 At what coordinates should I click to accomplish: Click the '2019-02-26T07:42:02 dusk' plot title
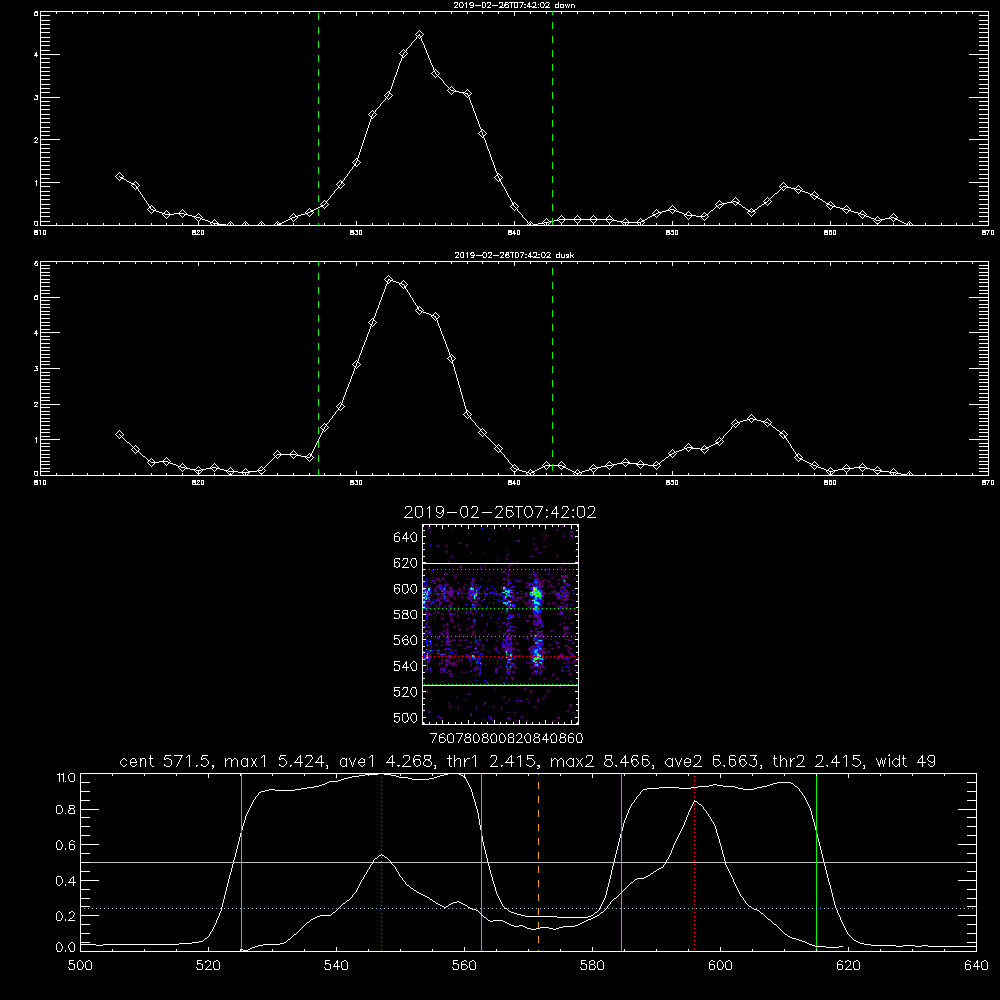[514, 255]
